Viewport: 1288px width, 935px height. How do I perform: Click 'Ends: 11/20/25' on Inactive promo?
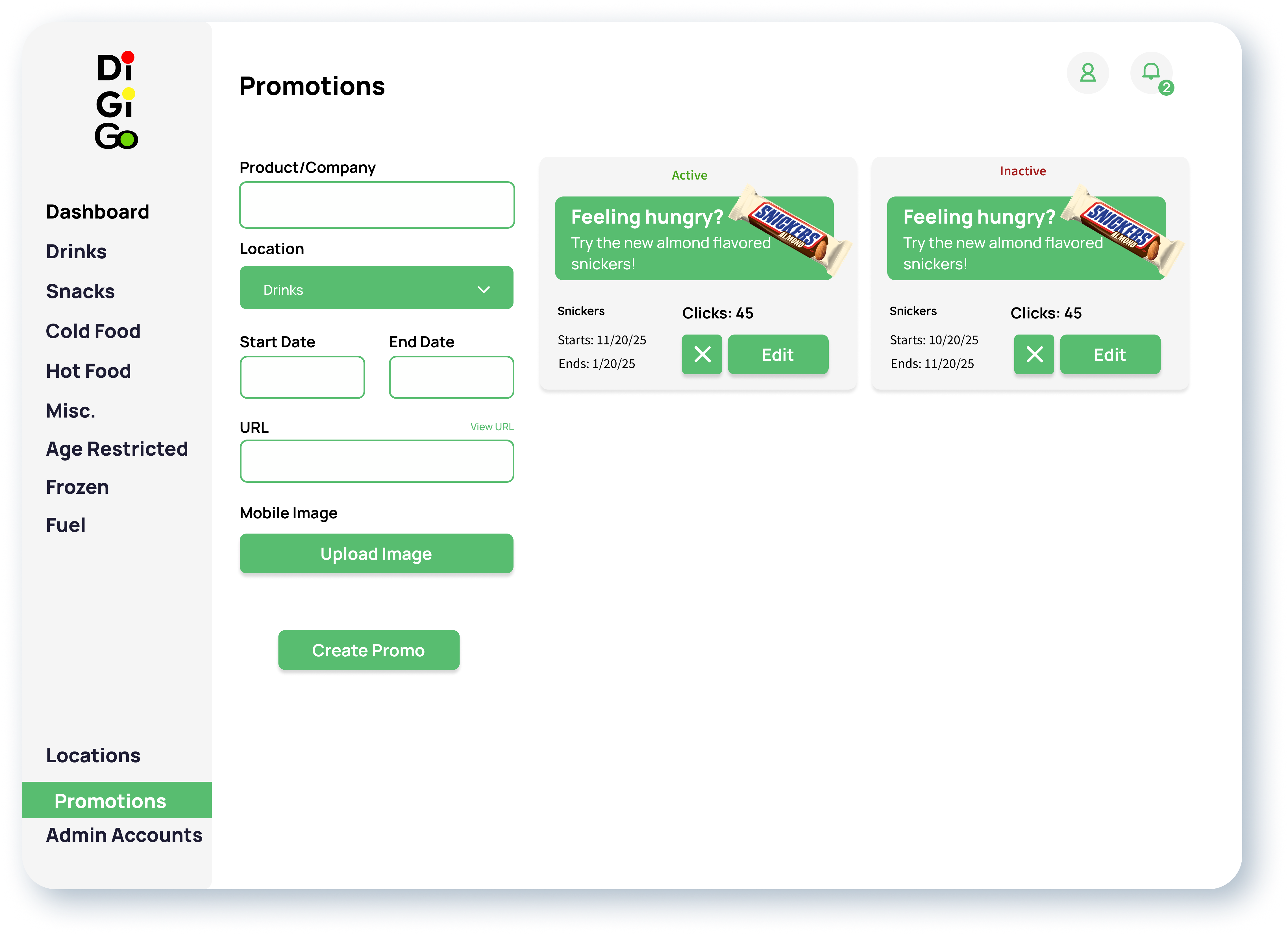click(932, 364)
